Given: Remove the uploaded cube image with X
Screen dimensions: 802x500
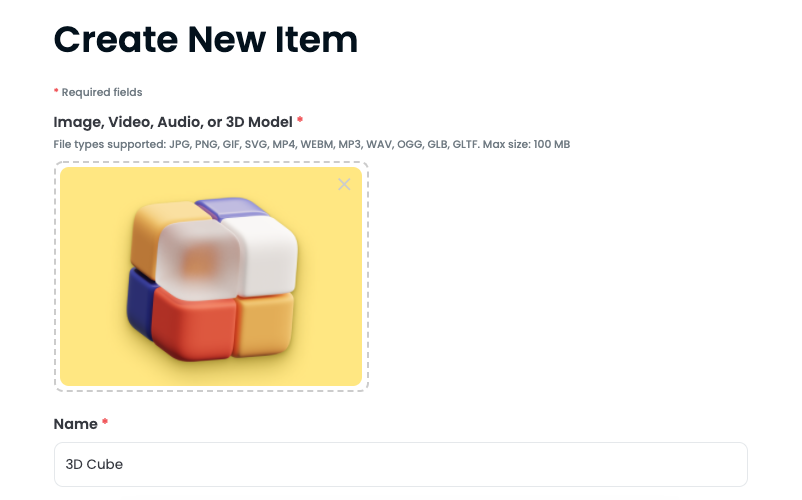Looking at the screenshot, I should pos(344,184).
